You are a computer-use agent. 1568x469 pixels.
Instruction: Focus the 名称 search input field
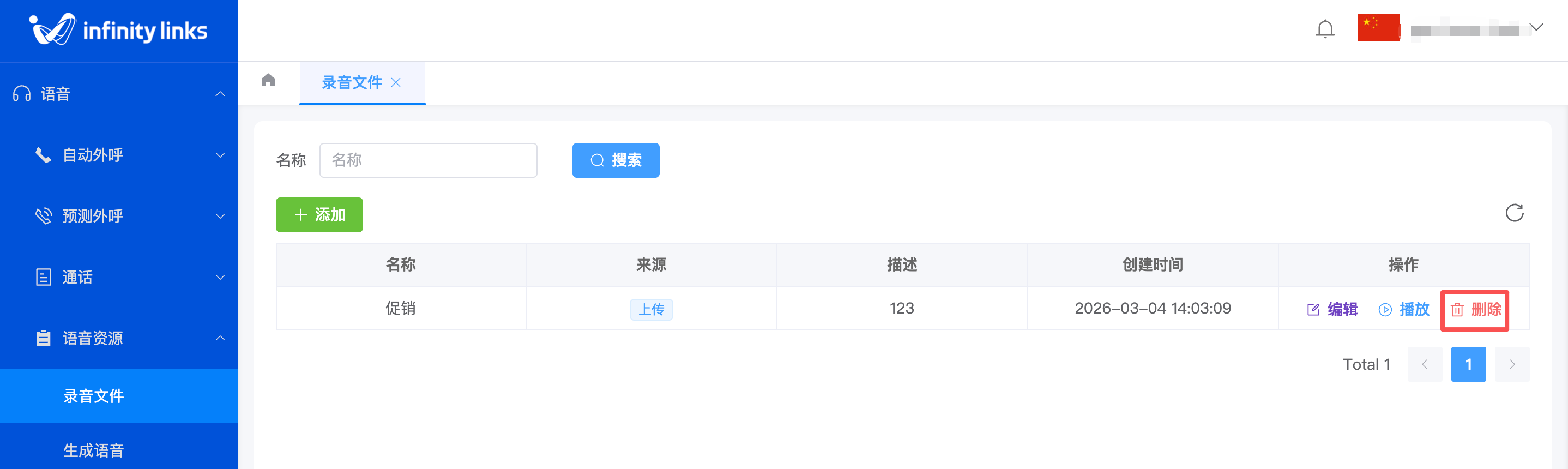point(428,160)
